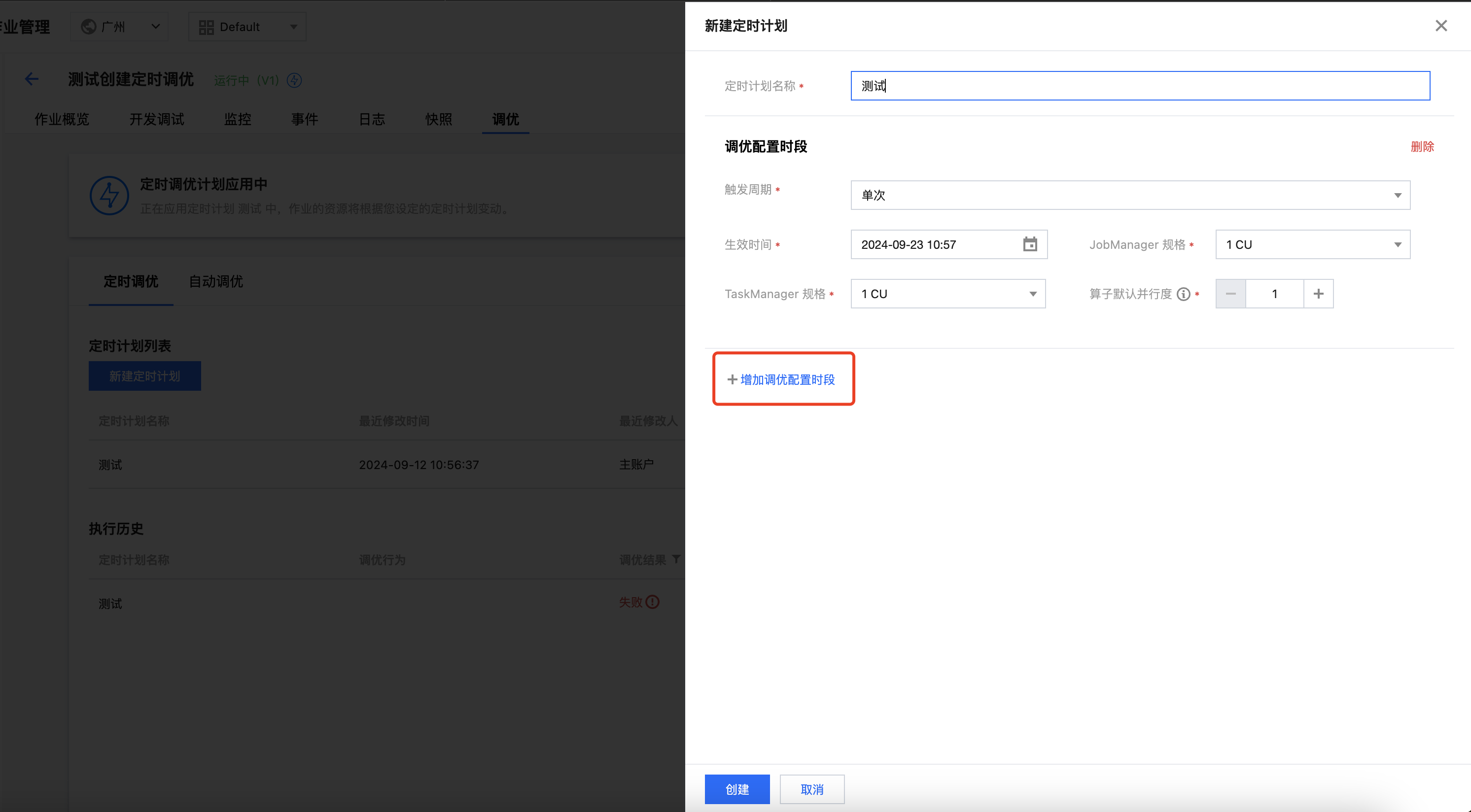The width and height of the screenshot is (1471, 812).
Task: Click the red 删除 link
Action: pyautogui.click(x=1422, y=147)
